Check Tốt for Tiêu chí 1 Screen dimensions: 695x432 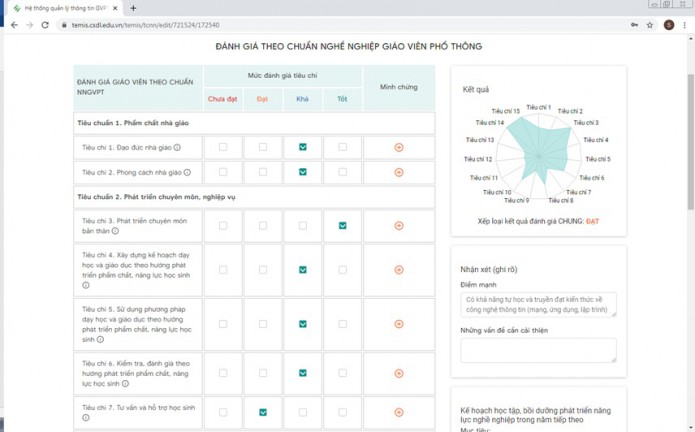coord(343,147)
